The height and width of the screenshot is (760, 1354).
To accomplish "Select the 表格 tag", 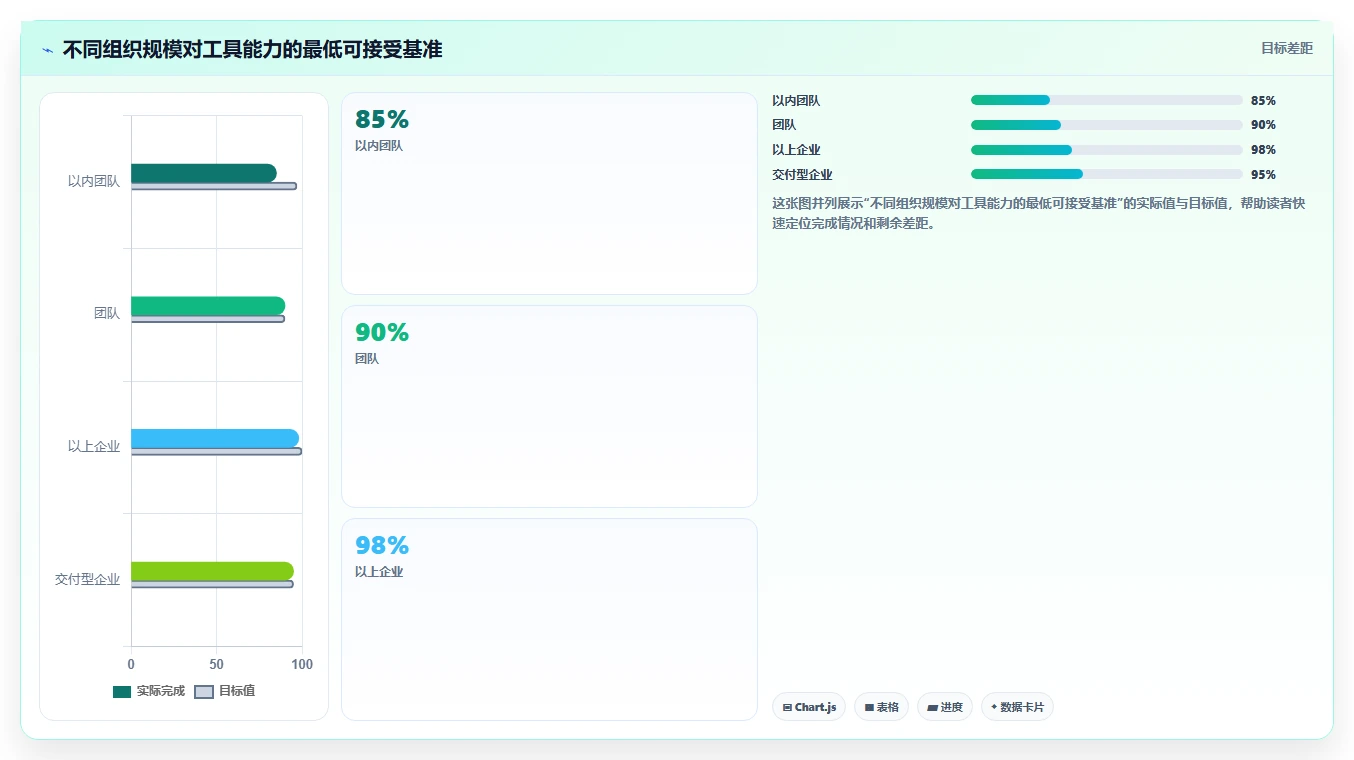I will point(881,708).
